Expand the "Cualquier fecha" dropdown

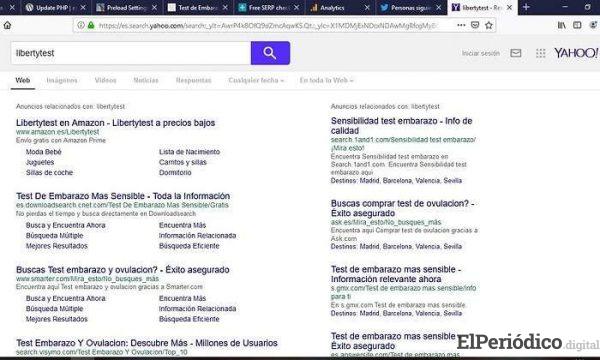pyautogui.click(x=256, y=80)
